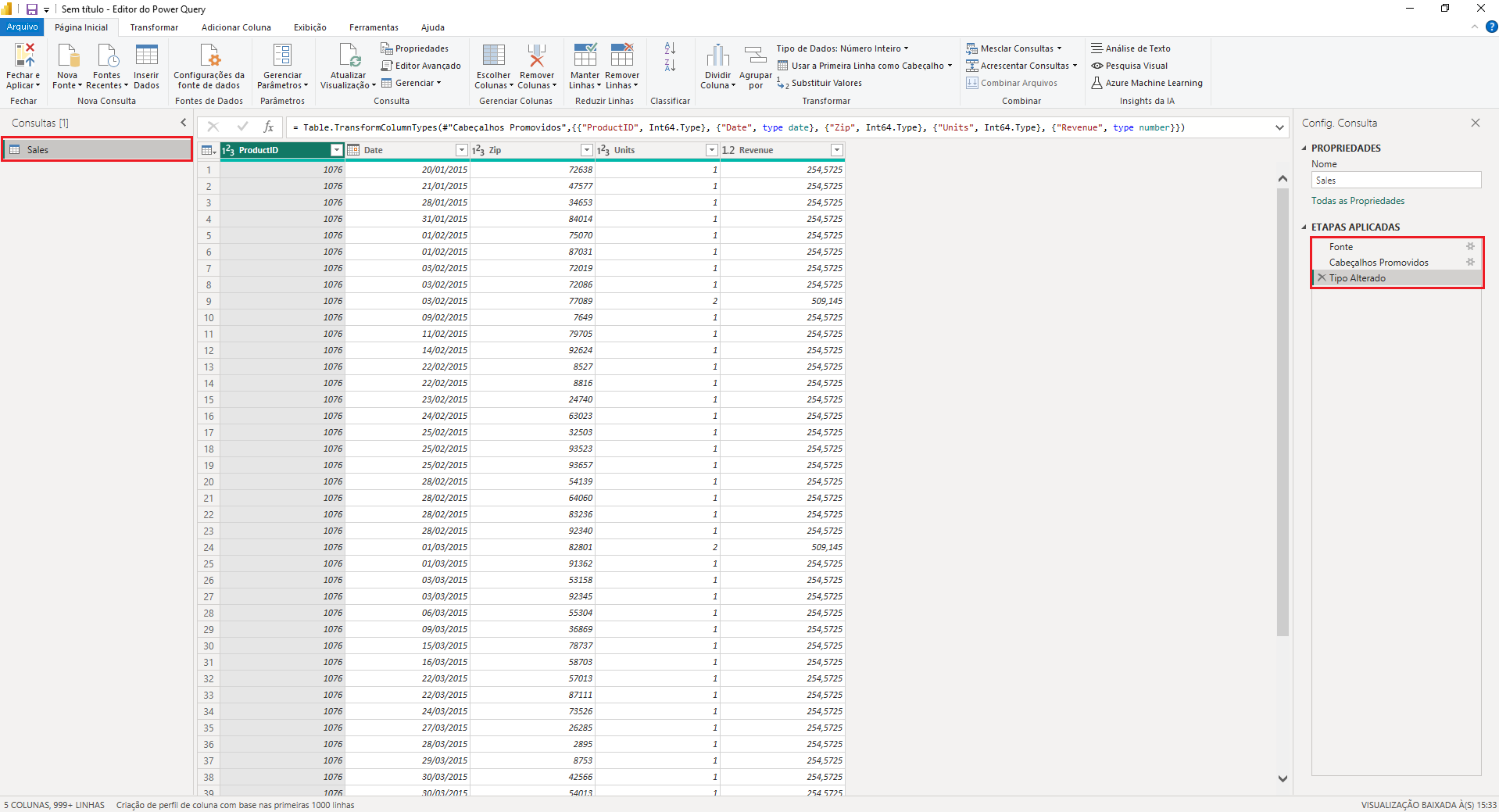
Task: Click the Remover Colunas icon
Action: click(x=537, y=55)
